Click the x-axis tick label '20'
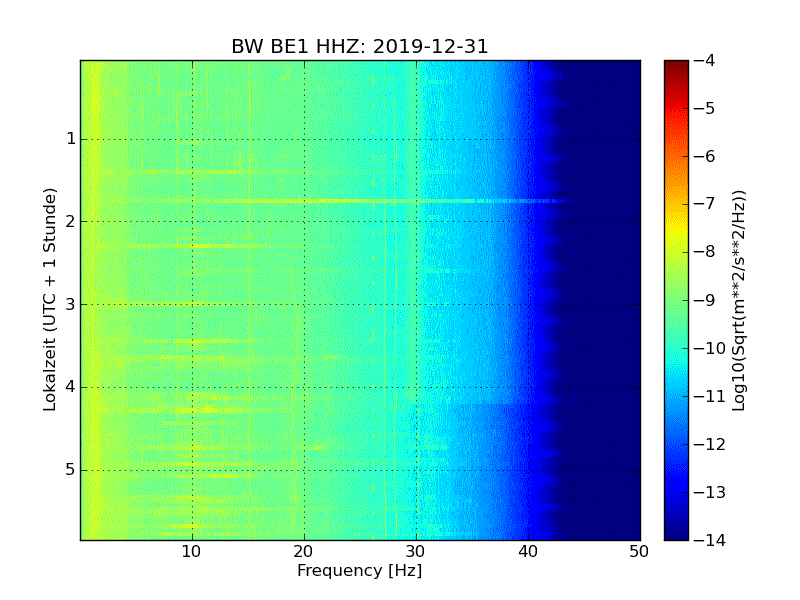 (x=304, y=552)
